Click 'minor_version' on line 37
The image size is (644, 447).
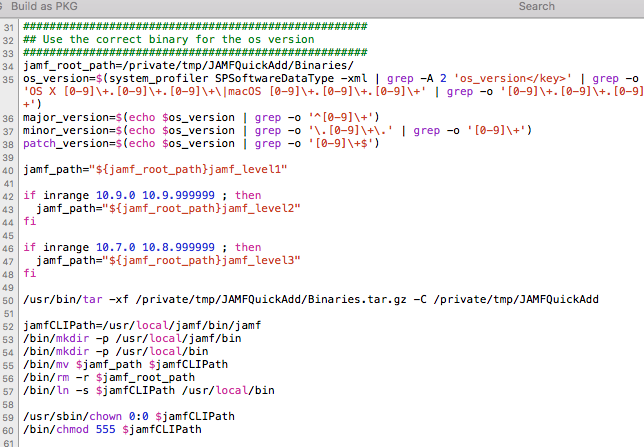tap(66, 131)
